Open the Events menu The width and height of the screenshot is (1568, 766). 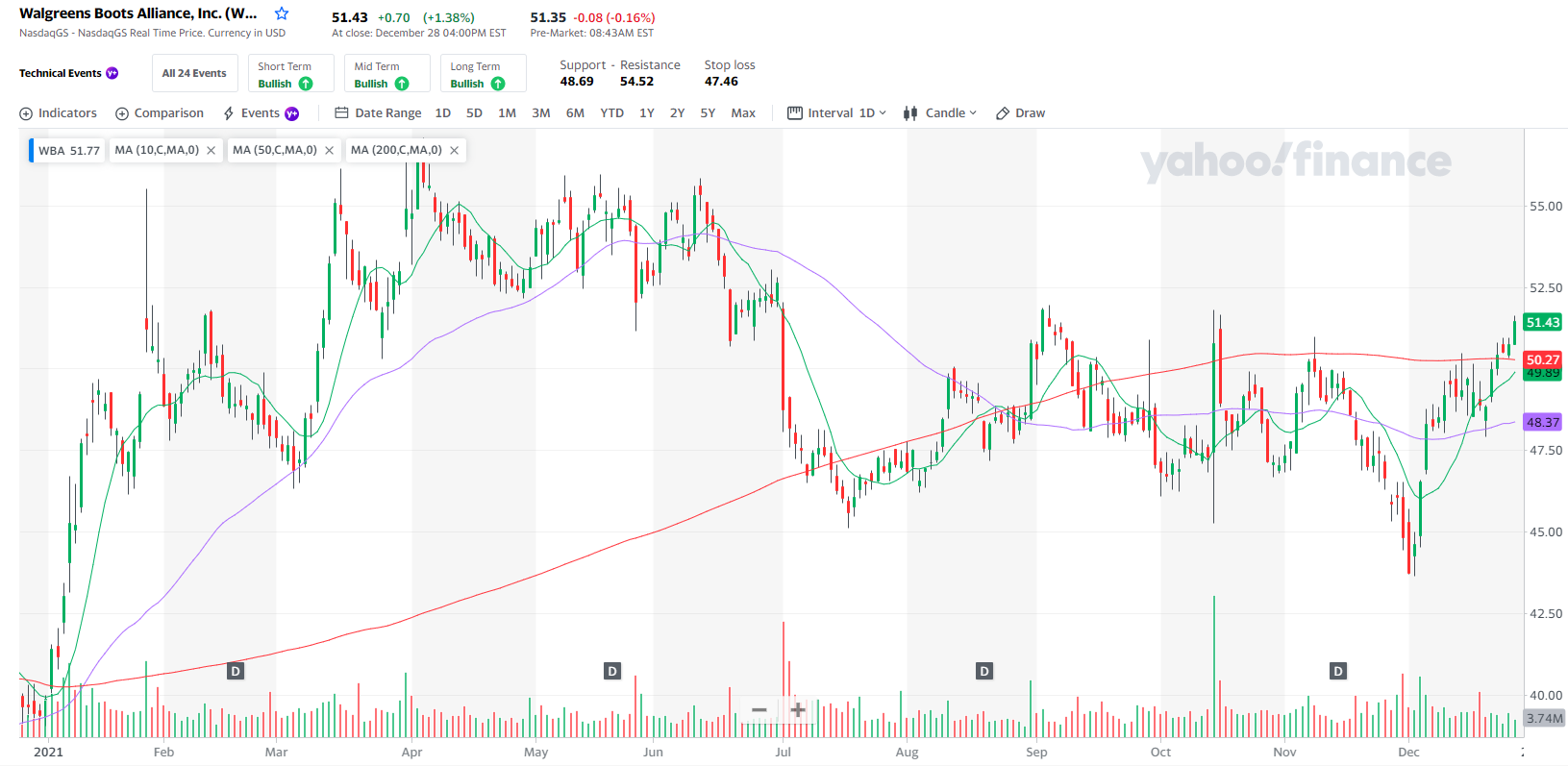pyautogui.click(x=261, y=113)
